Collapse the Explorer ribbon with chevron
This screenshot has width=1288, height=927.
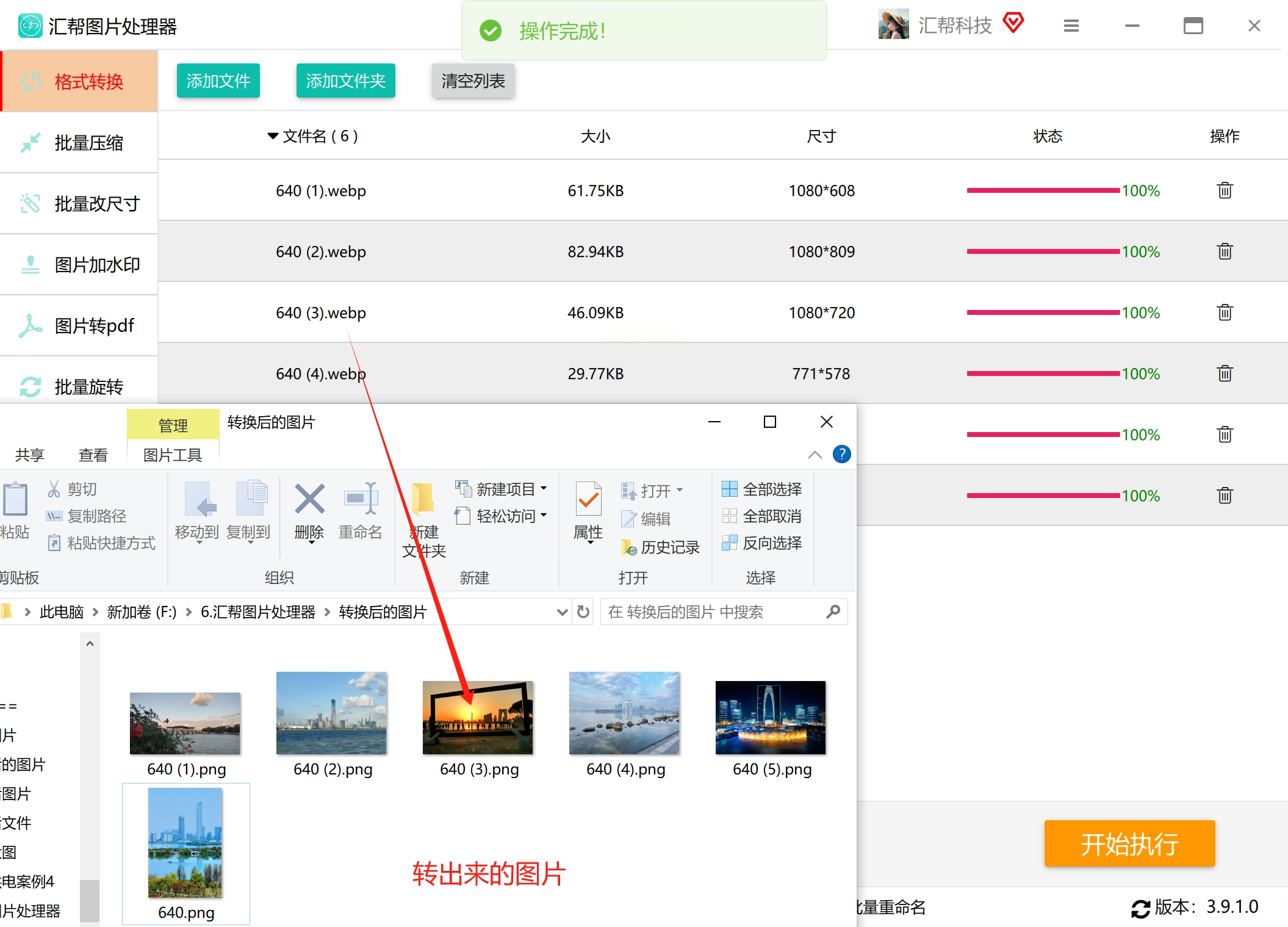tap(815, 455)
